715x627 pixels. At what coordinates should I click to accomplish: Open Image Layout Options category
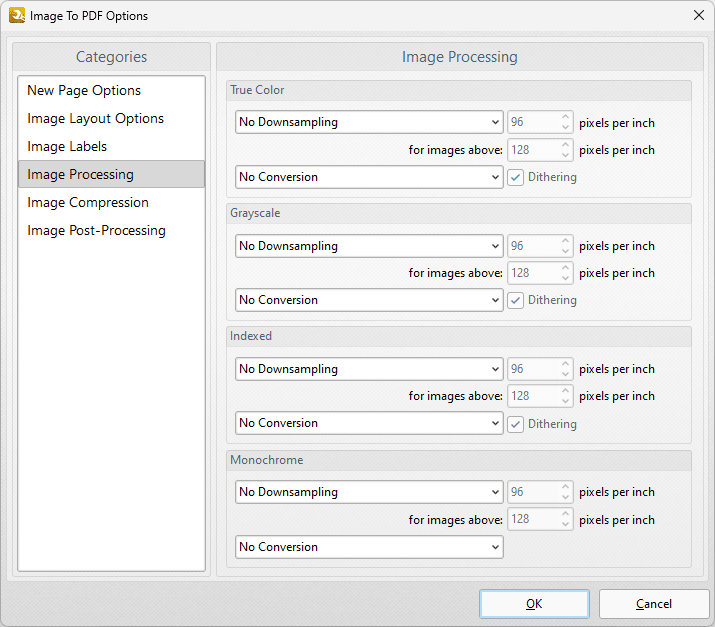point(95,118)
